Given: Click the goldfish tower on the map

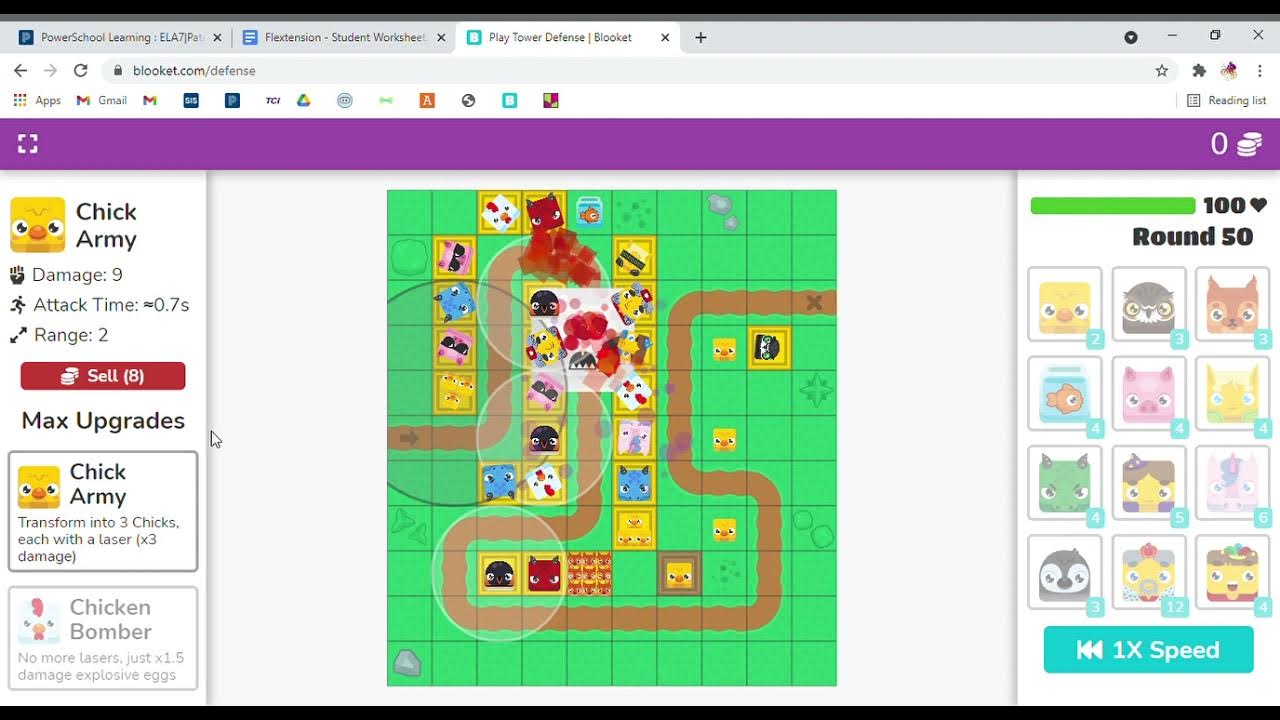Looking at the screenshot, I should 589,212.
